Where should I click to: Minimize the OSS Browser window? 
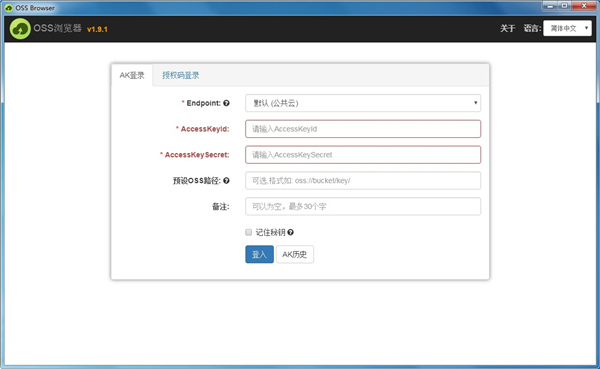tap(550, 6)
